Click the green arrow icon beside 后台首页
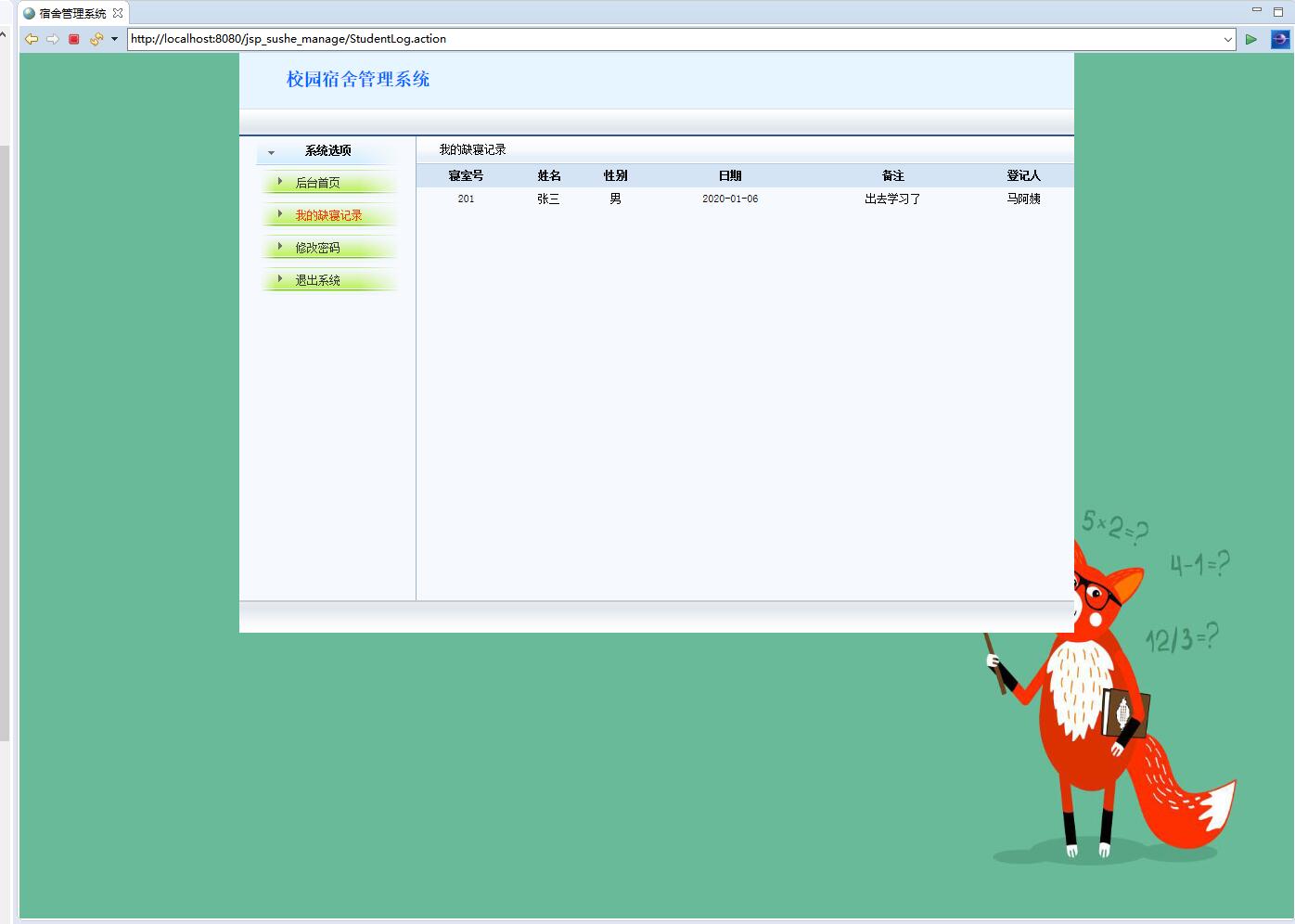The height and width of the screenshot is (924, 1295). [281, 183]
